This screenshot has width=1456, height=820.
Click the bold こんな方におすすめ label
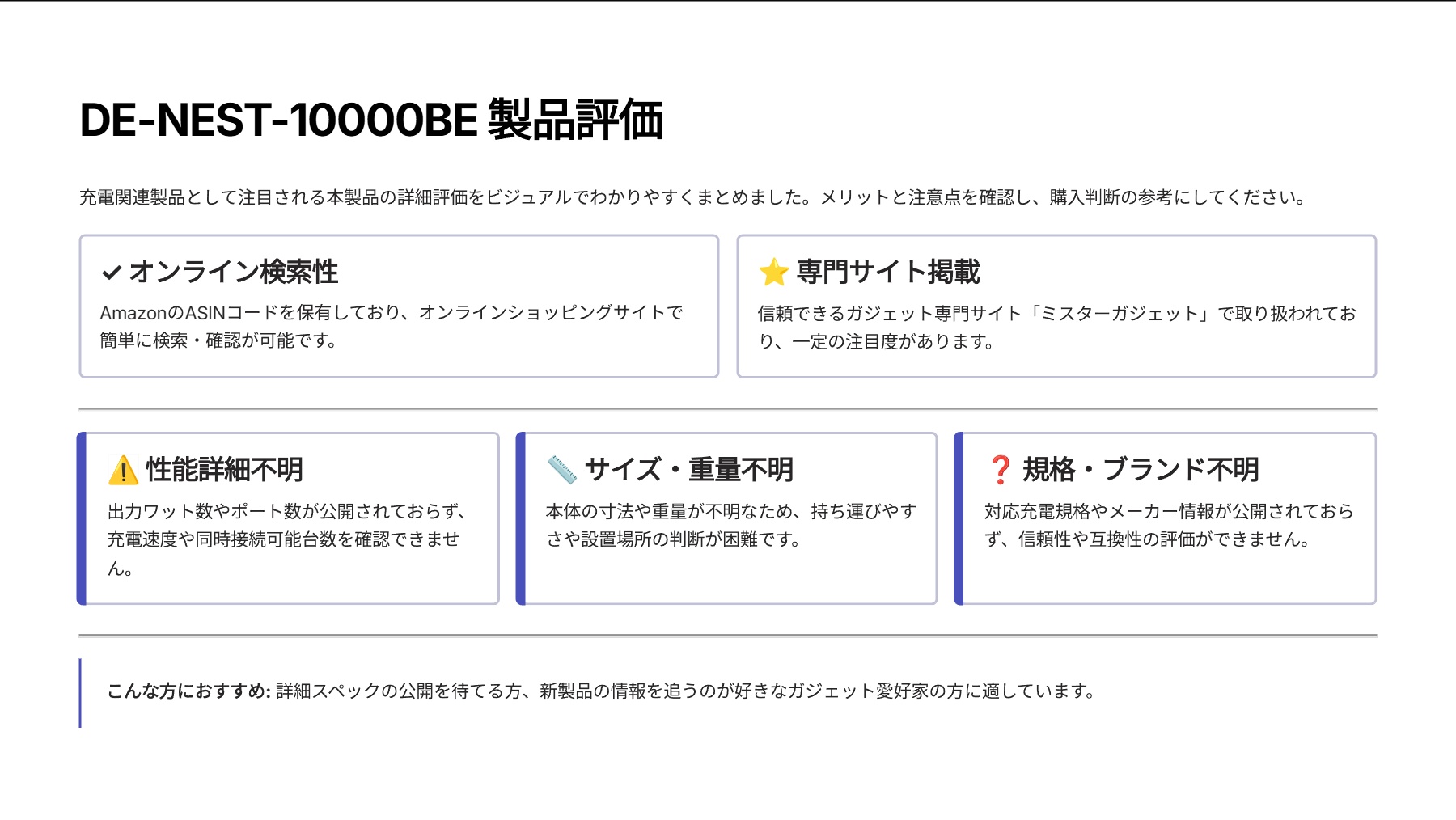coord(188,691)
